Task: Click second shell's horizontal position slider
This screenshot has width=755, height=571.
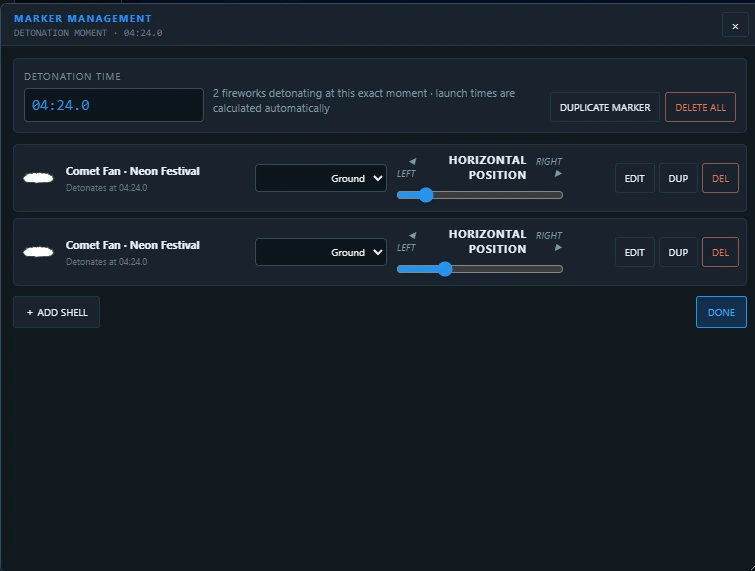Action: point(480,269)
